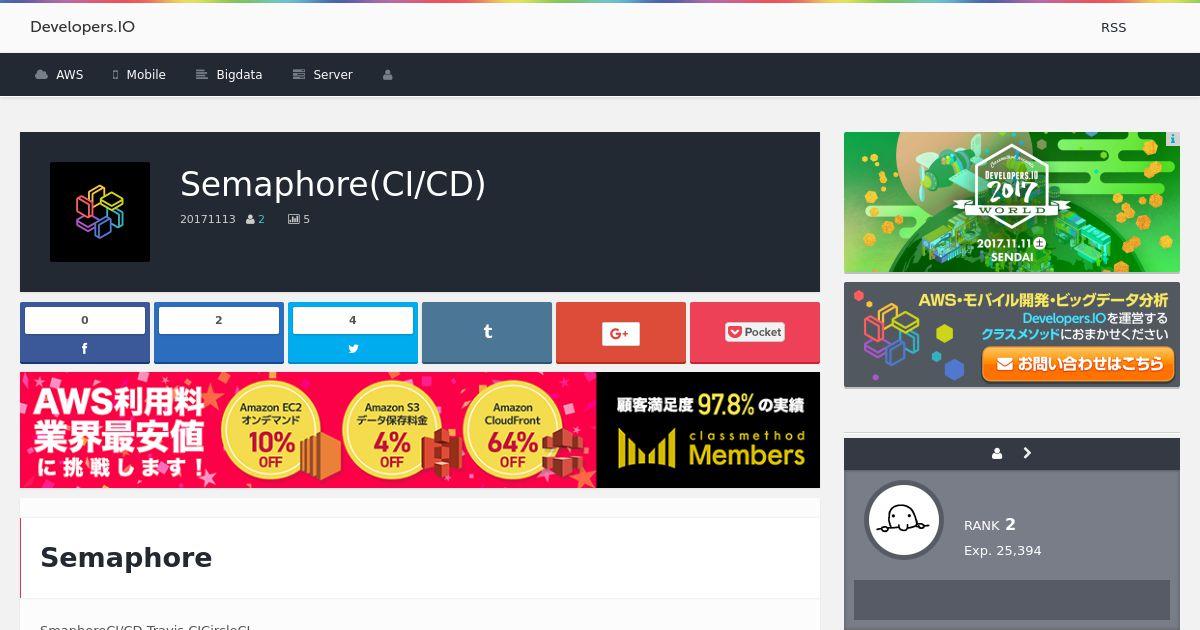Share the article on Google Plus

(x=621, y=333)
